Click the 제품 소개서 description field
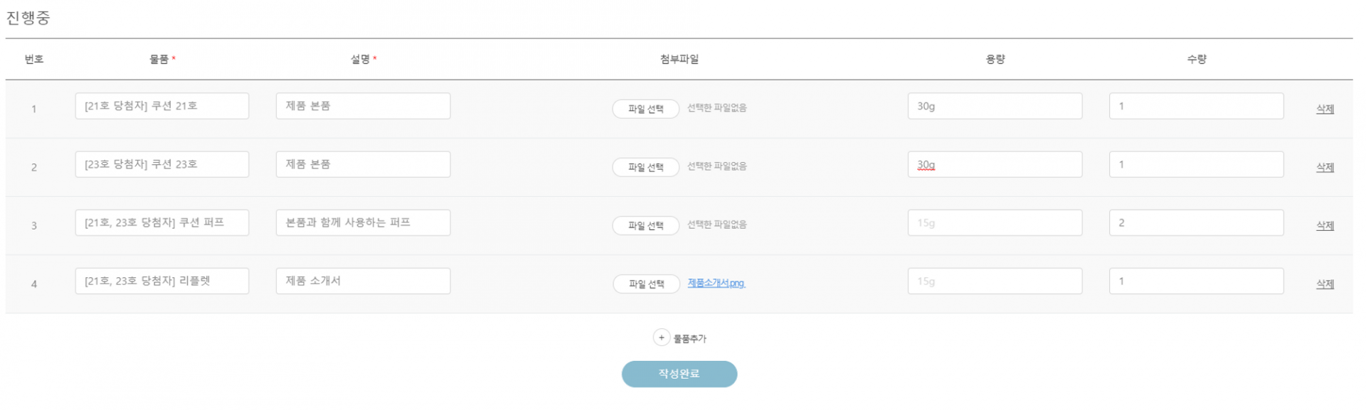 tap(363, 281)
